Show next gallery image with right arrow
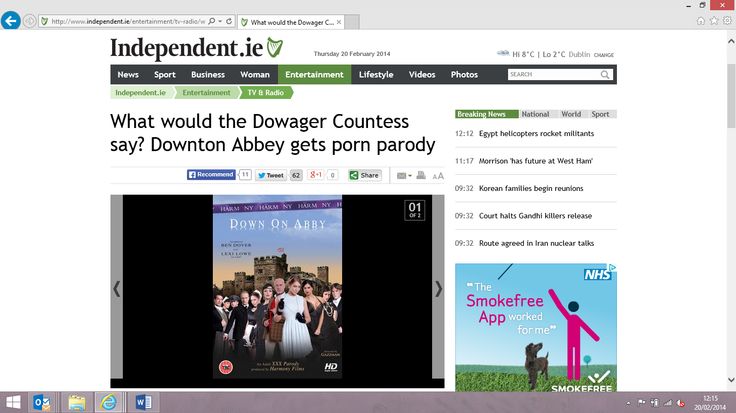The image size is (736, 413). 438,289
